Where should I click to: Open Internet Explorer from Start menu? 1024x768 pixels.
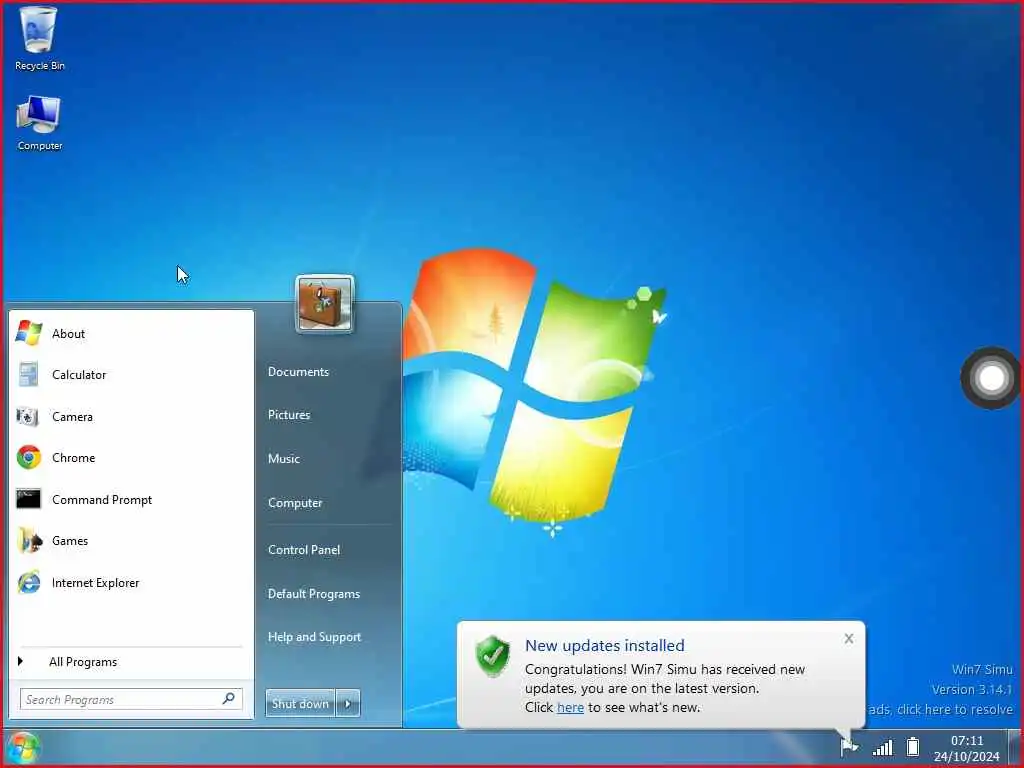coord(131,583)
